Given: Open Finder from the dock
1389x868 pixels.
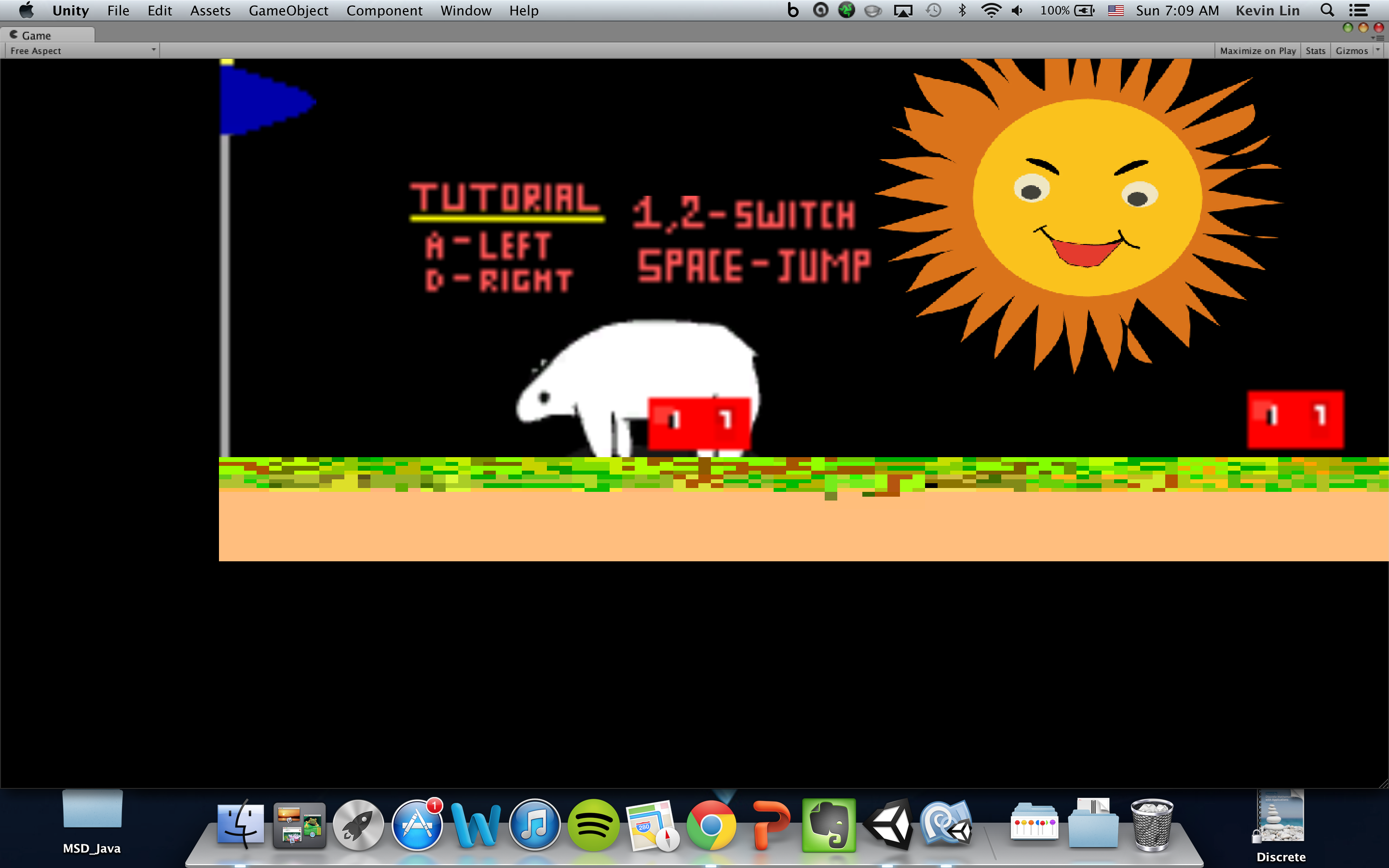Looking at the screenshot, I should click(x=241, y=825).
